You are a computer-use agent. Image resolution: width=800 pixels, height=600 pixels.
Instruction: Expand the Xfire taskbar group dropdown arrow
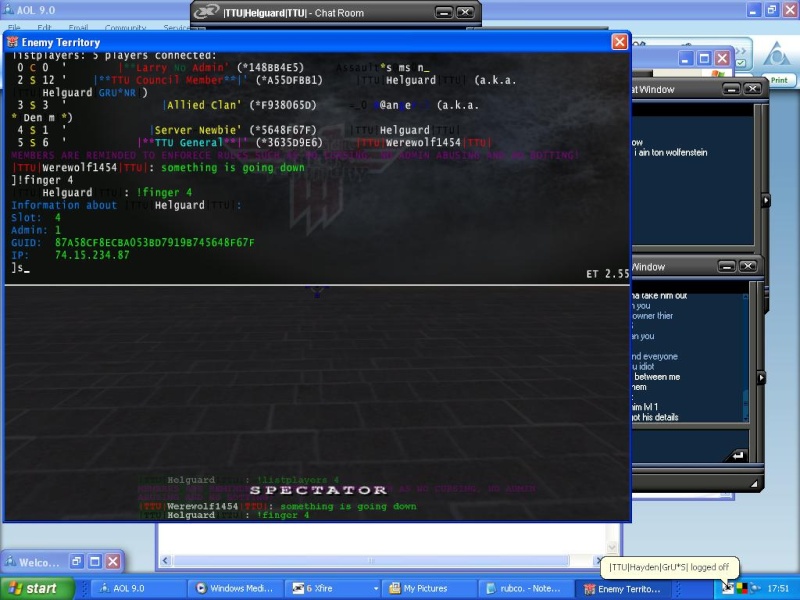pyautogui.click(x=376, y=588)
